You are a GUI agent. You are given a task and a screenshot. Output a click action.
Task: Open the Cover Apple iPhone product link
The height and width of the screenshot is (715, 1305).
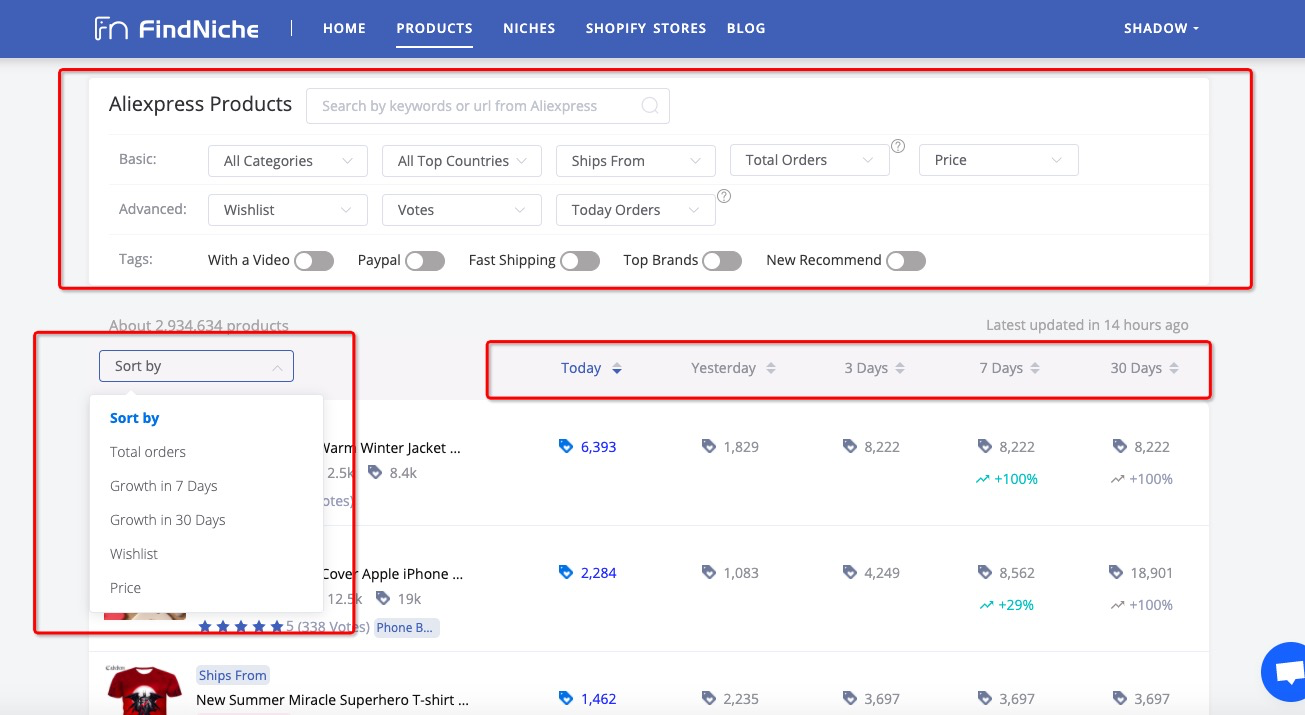point(392,574)
